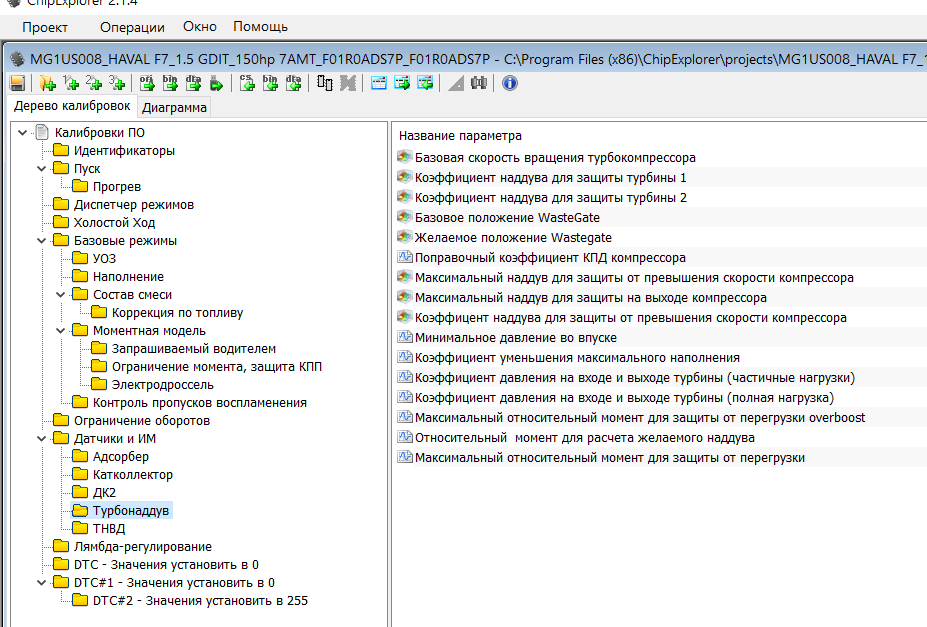
Task: Collapse the Моментная модель tree branch
Action: click(x=61, y=331)
